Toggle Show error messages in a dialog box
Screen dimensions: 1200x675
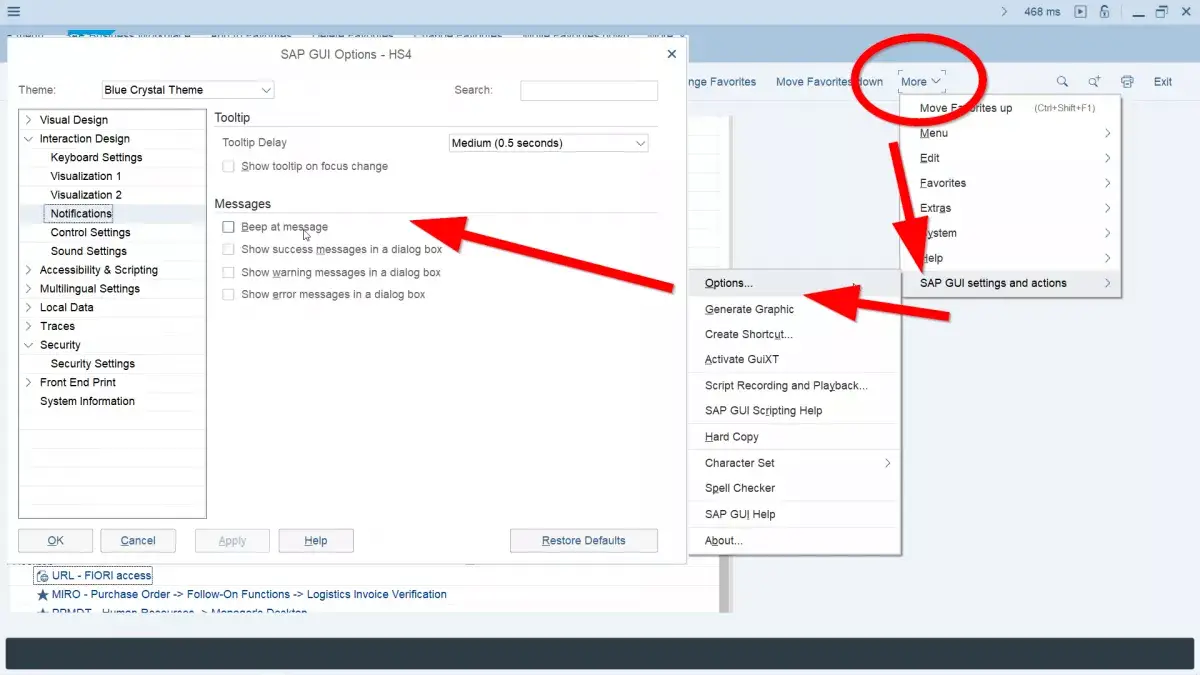coord(229,295)
